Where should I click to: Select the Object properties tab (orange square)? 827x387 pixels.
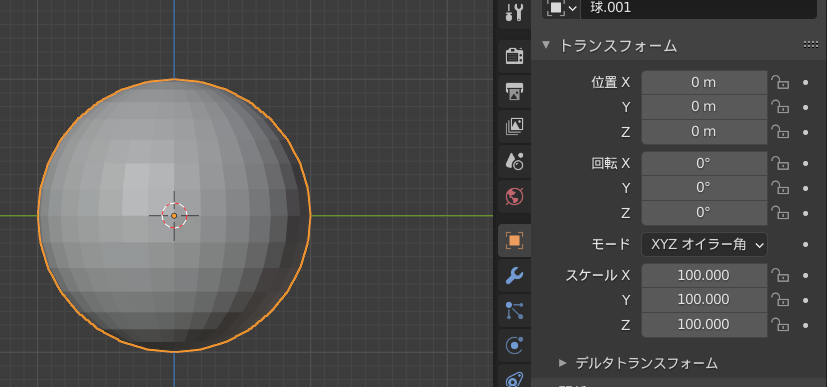514,241
